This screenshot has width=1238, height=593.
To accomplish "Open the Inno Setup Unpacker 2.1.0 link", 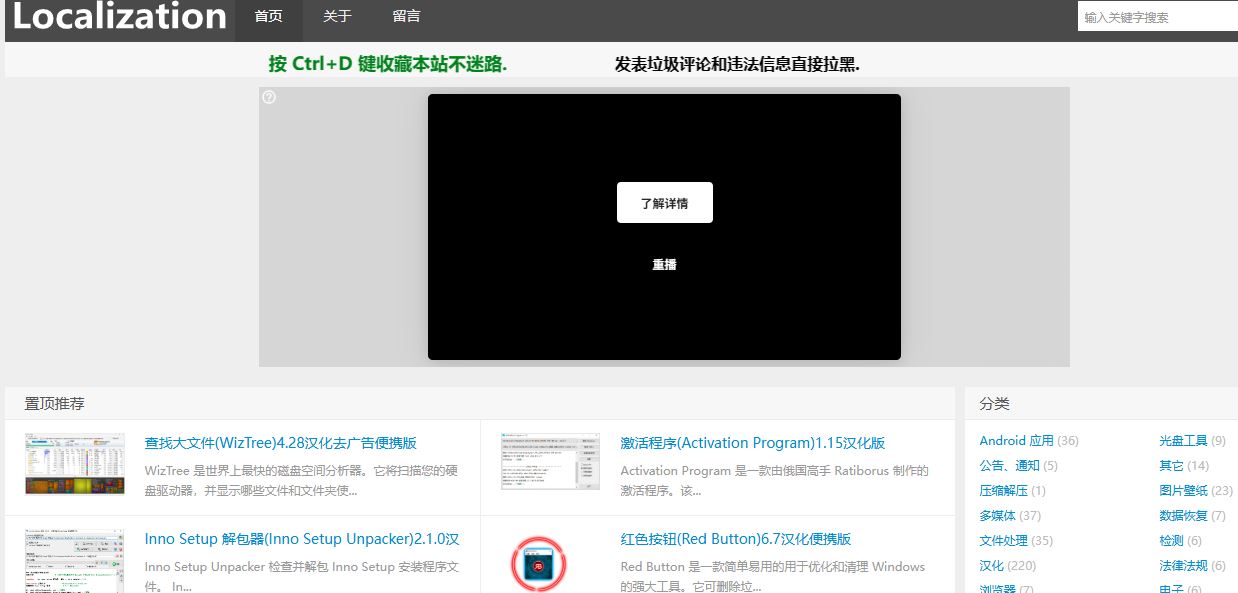I will coord(301,539).
